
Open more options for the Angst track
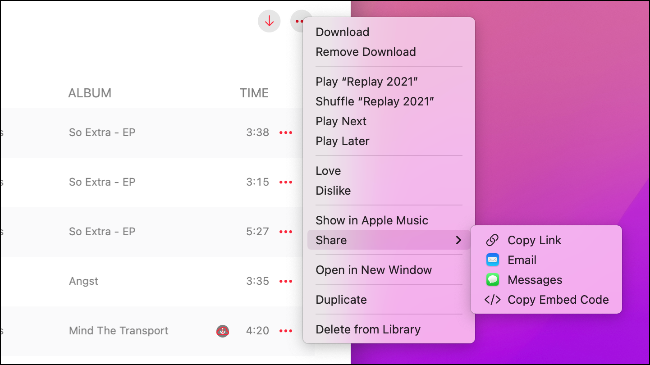[x=286, y=281]
